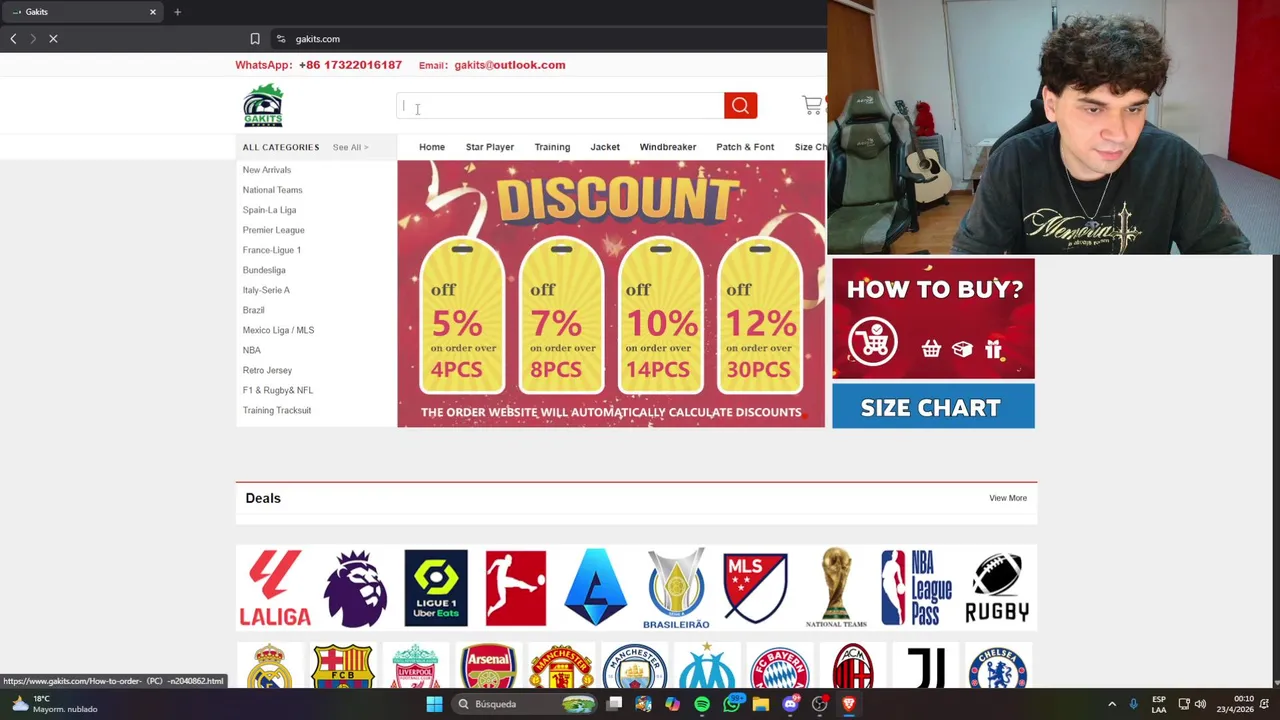The image size is (1280, 720).
Task: Open France-Ligue 1 category
Action: [271, 250]
